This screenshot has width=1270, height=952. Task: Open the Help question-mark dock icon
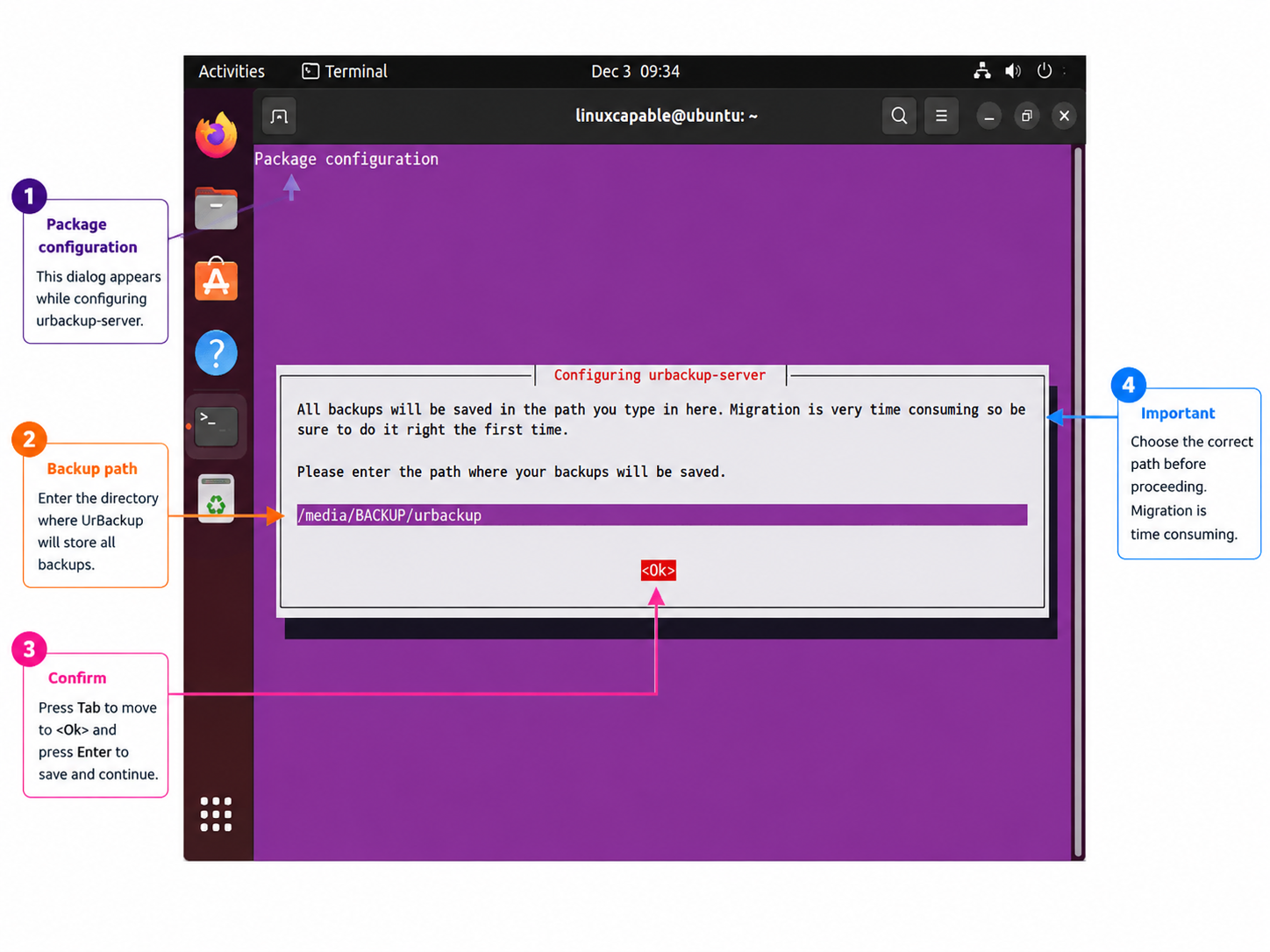[216, 353]
